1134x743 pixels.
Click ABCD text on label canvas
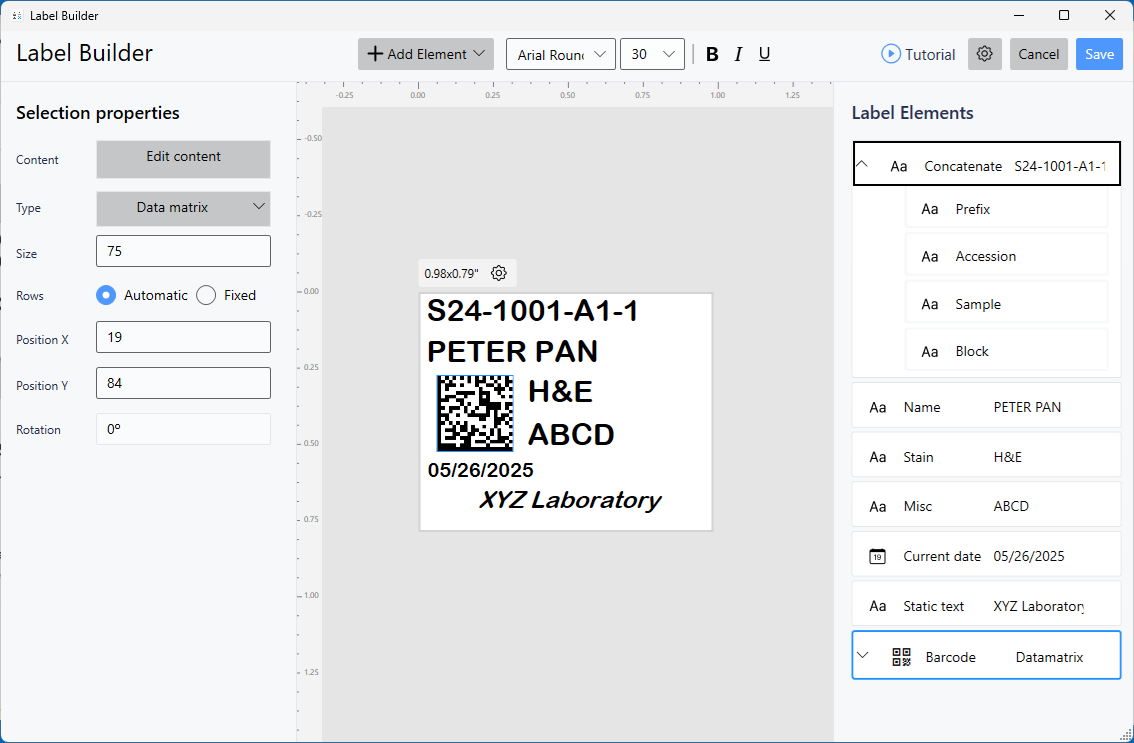571,435
